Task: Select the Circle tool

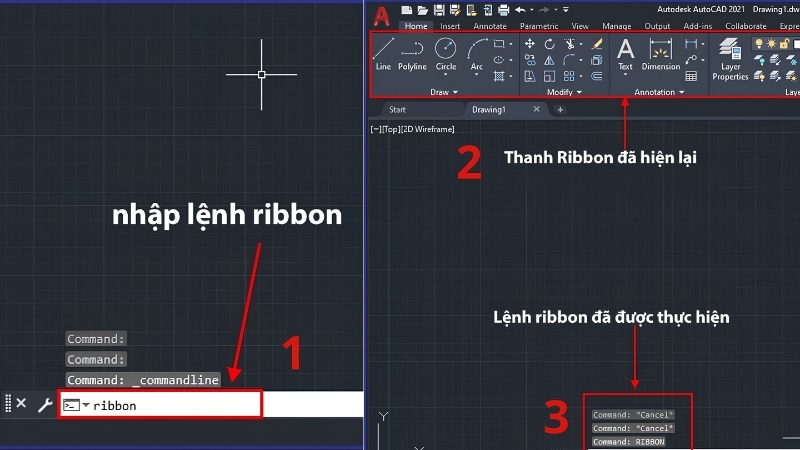Action: 445,54
